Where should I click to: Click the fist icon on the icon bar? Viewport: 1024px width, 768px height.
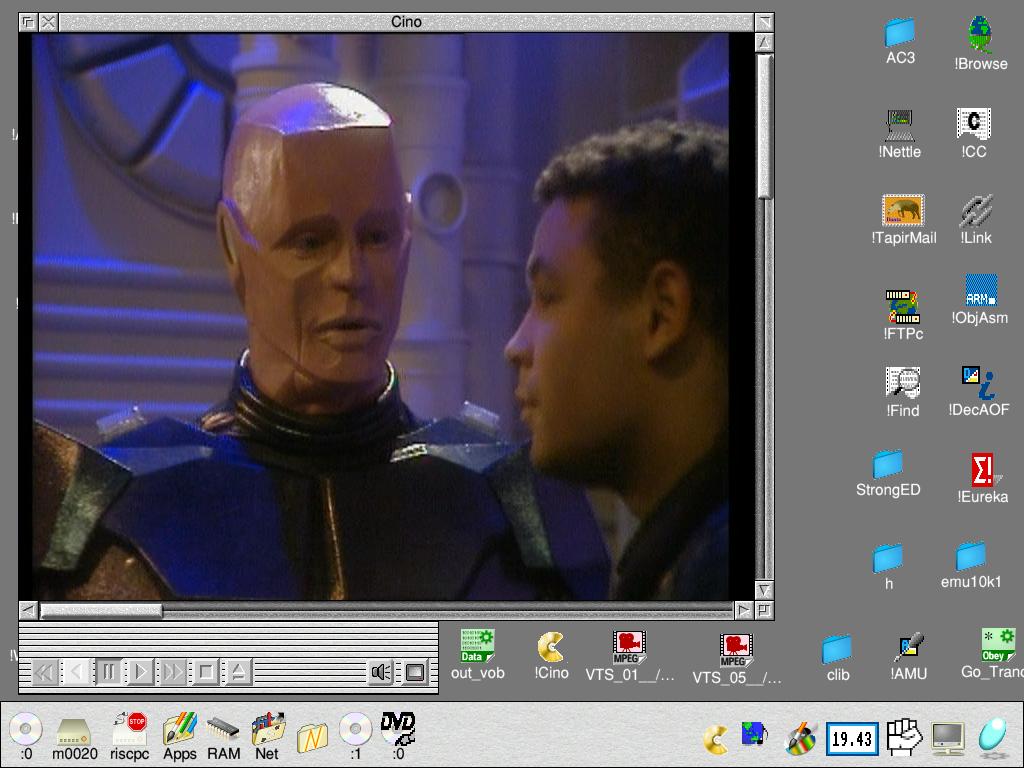click(x=905, y=736)
